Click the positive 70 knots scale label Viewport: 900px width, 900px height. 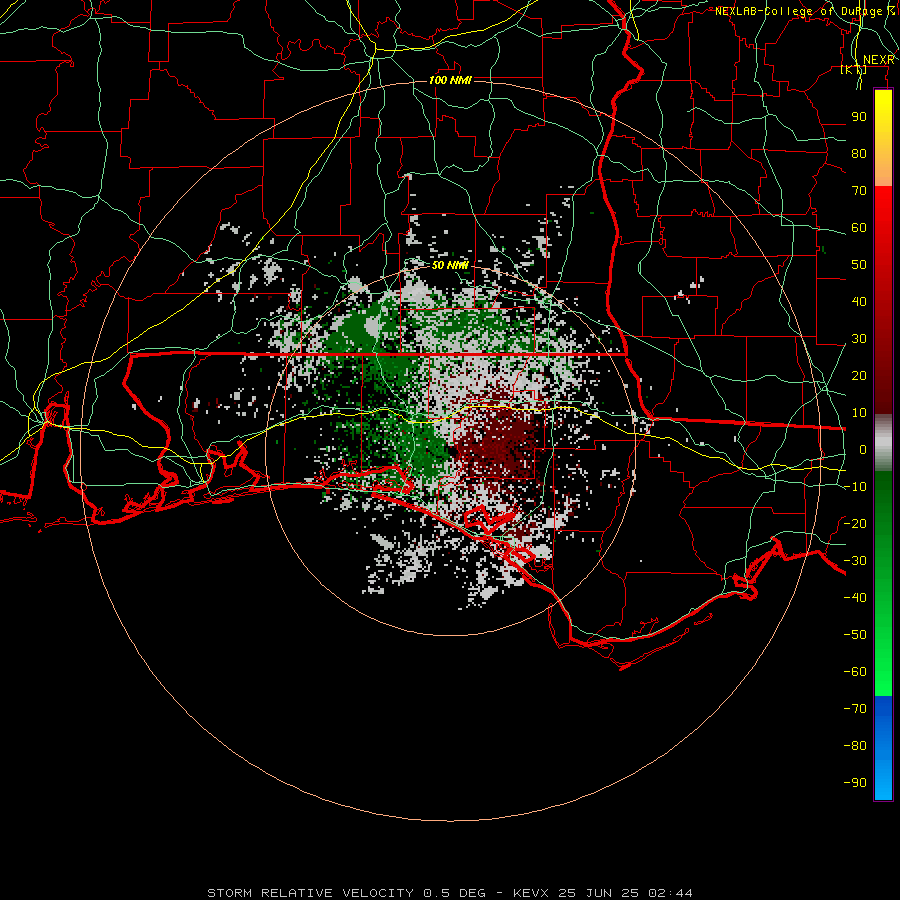click(859, 191)
